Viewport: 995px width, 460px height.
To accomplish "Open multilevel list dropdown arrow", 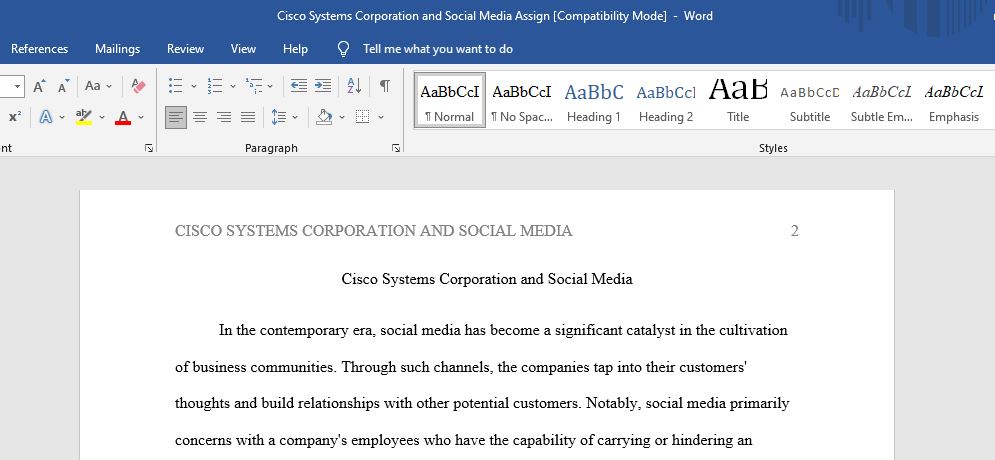I will 270,86.
